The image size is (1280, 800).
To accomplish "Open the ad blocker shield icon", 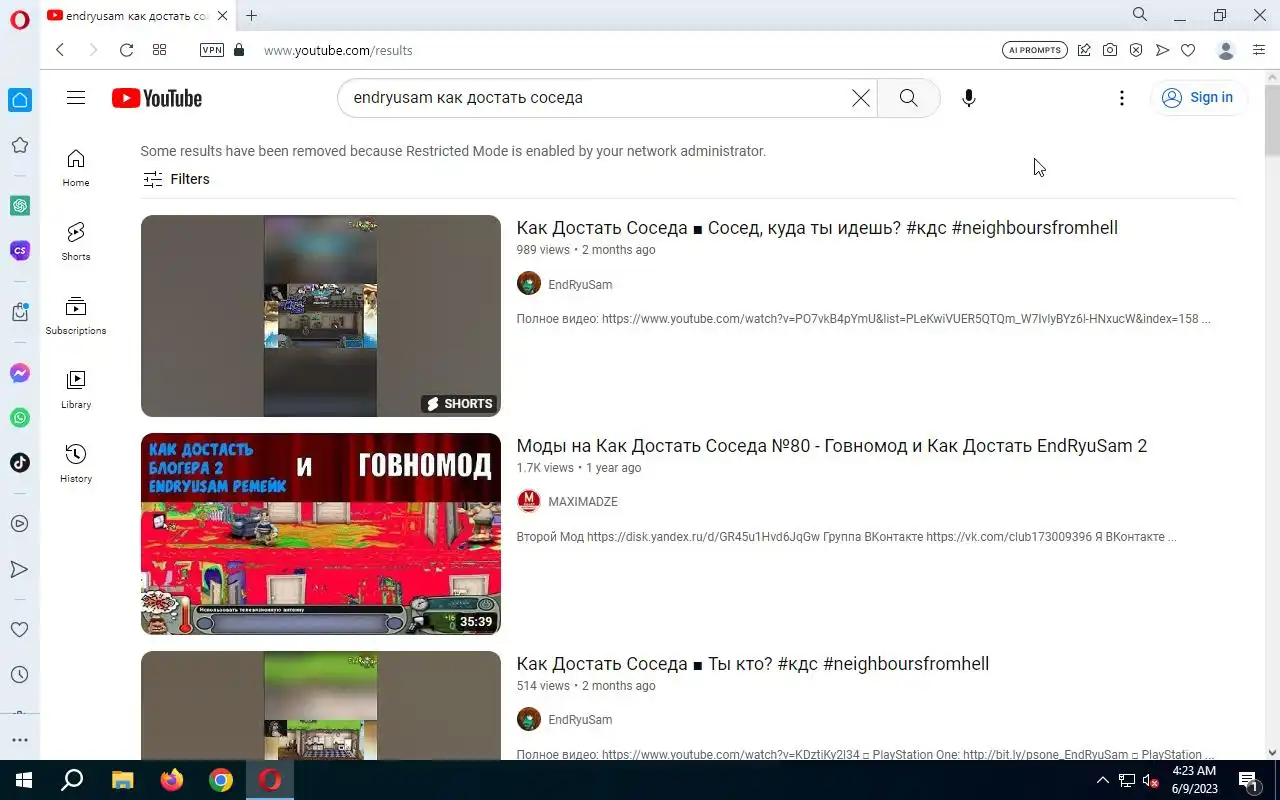I will (x=1136, y=50).
